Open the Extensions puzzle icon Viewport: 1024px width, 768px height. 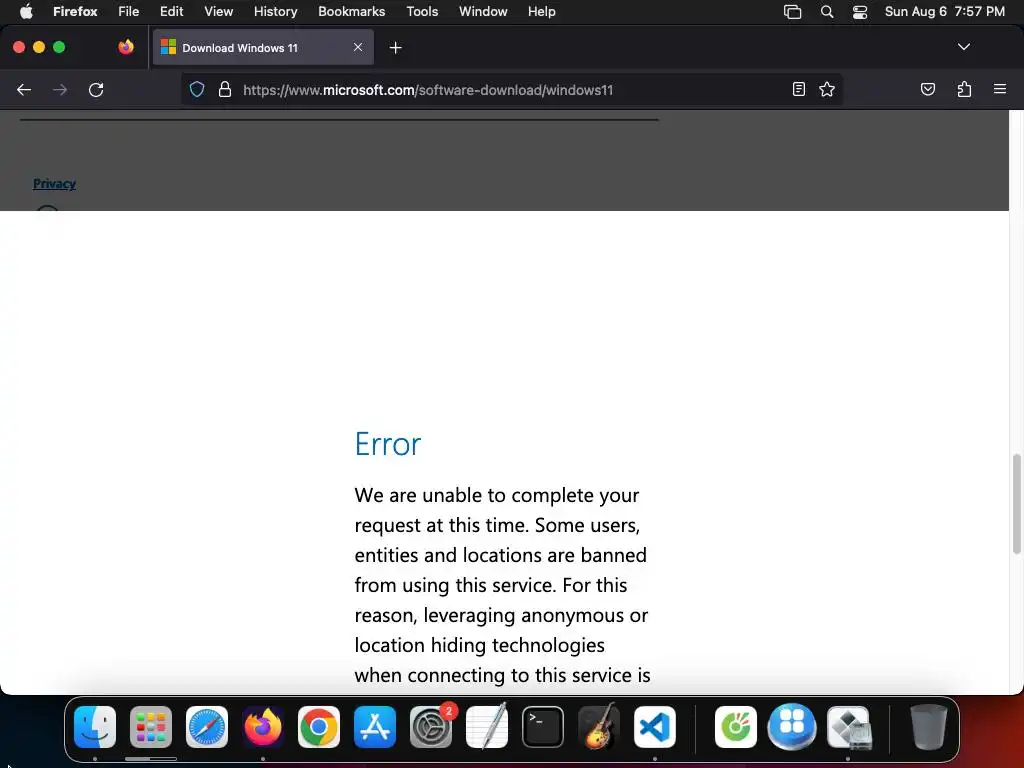(964, 89)
